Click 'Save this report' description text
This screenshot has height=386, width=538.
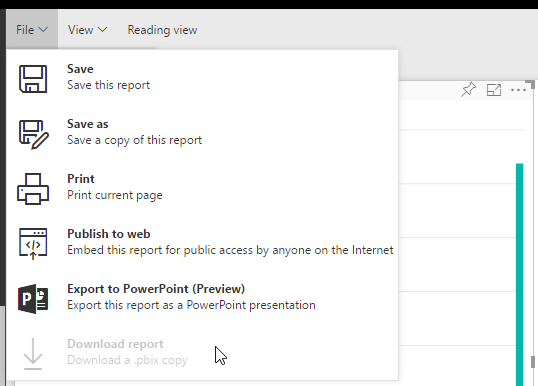coord(108,85)
